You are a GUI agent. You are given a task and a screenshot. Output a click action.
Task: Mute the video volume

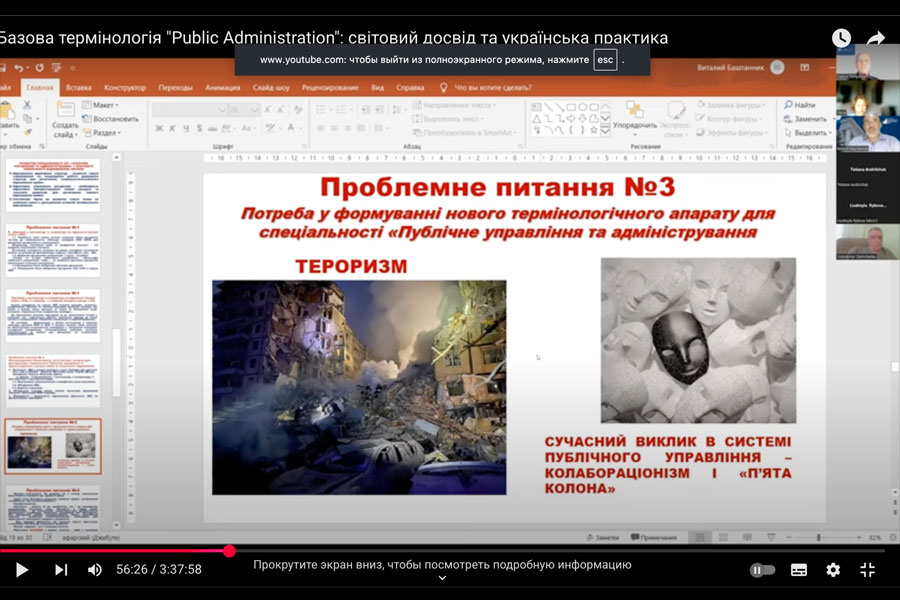95,569
